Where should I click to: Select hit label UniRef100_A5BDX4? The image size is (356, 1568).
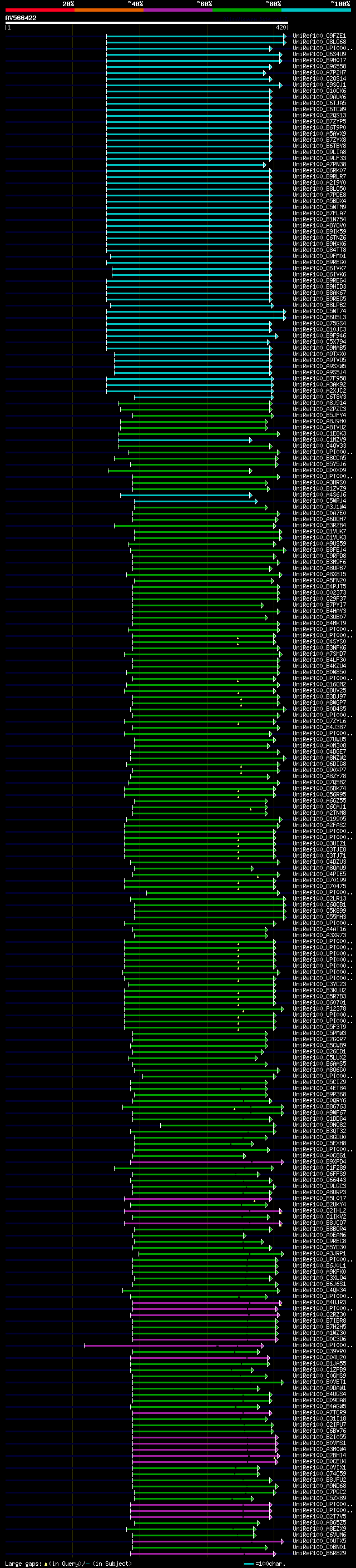(319, 201)
